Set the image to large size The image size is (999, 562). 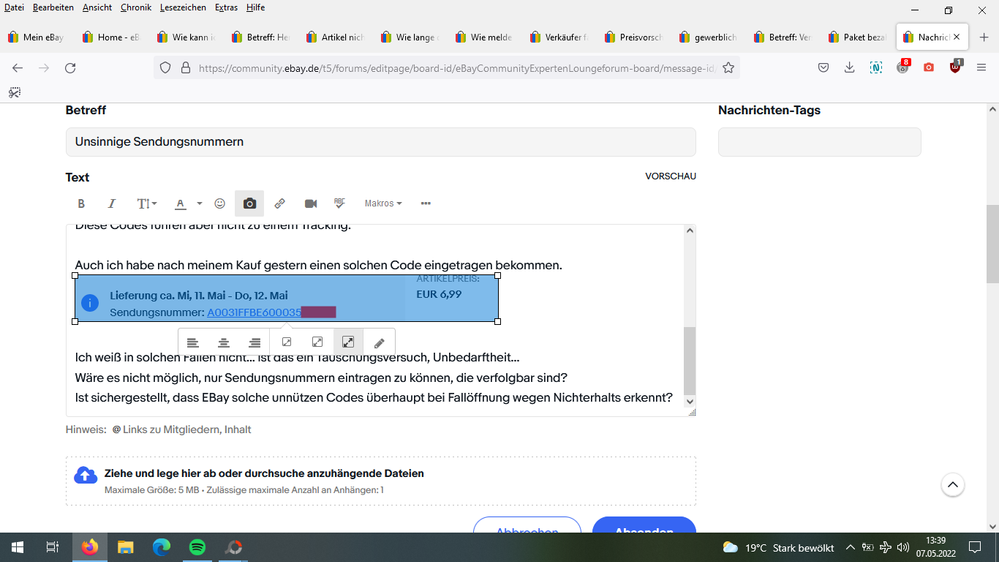point(348,343)
